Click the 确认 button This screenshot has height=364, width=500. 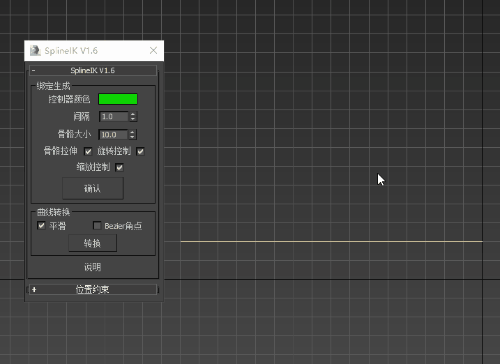[x=93, y=189]
